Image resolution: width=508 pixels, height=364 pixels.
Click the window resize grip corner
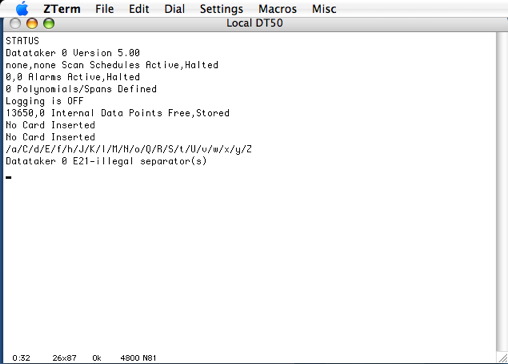502,358
